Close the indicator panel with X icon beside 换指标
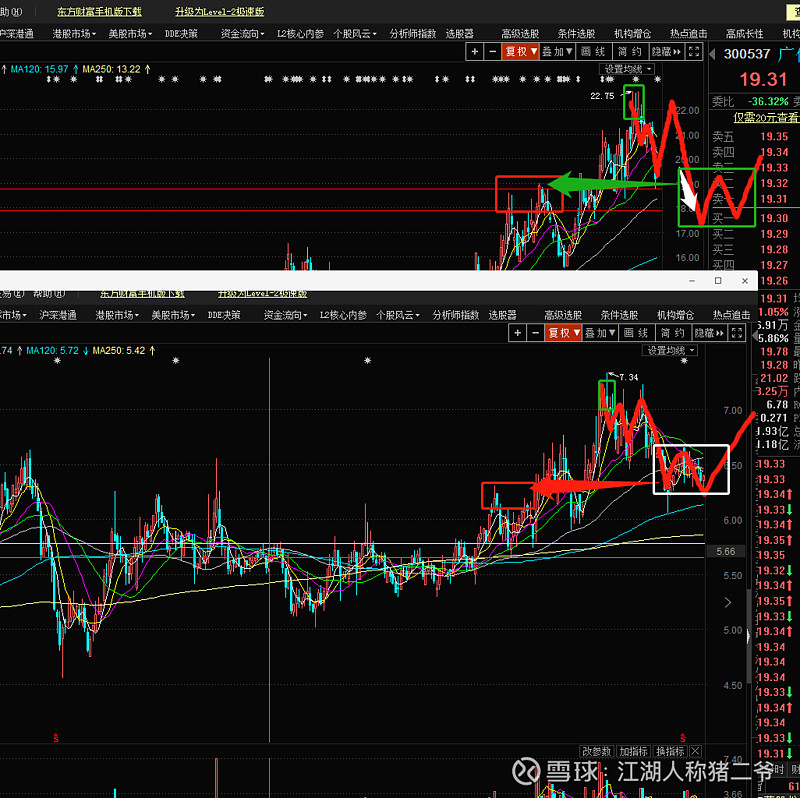This screenshot has width=800, height=798. (x=696, y=752)
